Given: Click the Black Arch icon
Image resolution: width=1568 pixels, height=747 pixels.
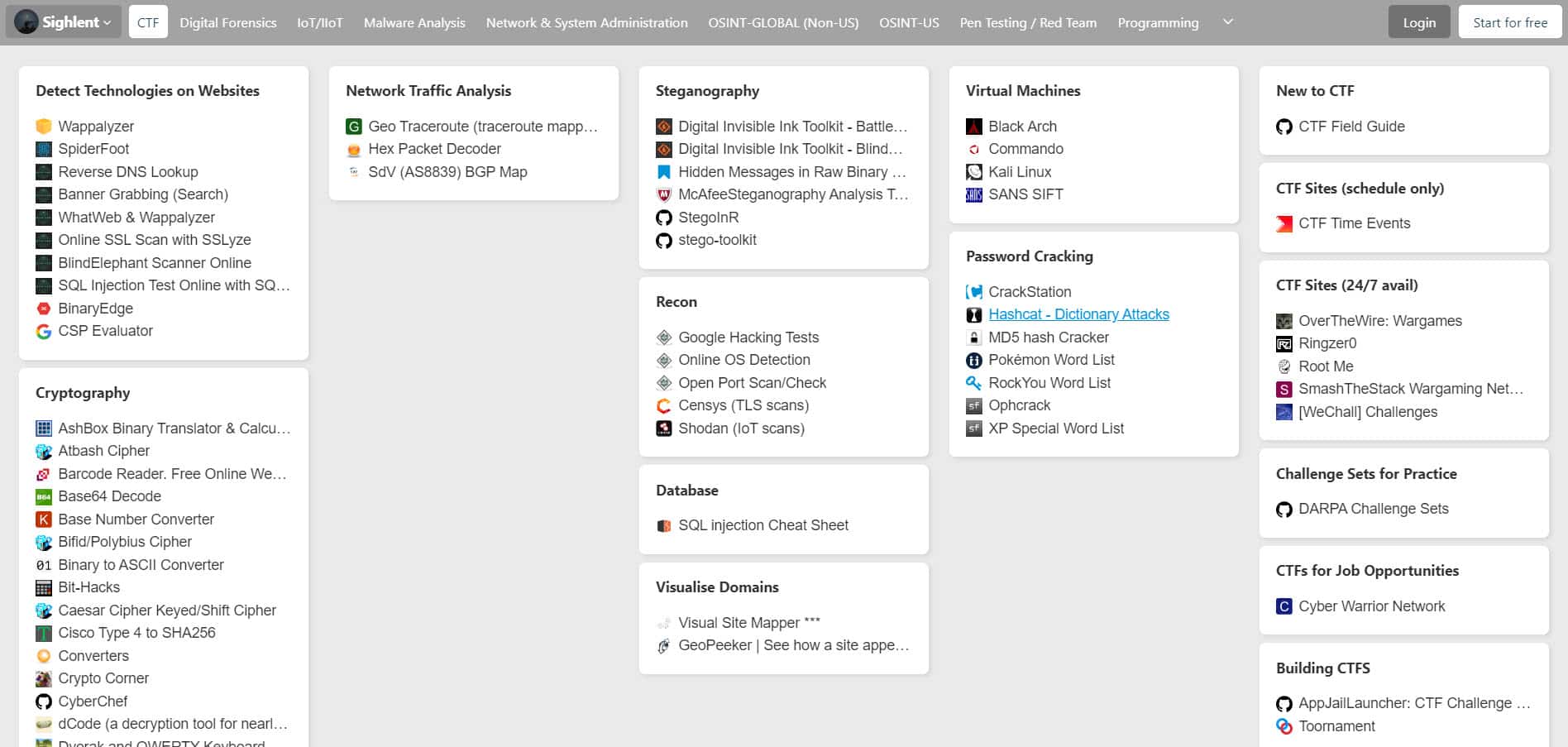Looking at the screenshot, I should [974, 127].
